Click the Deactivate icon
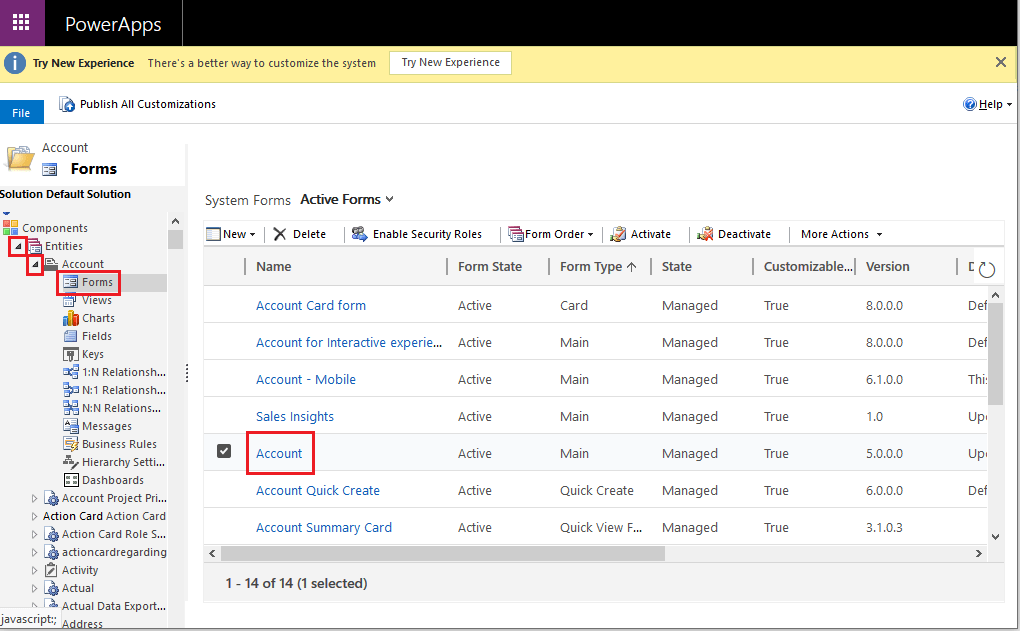 click(x=705, y=234)
